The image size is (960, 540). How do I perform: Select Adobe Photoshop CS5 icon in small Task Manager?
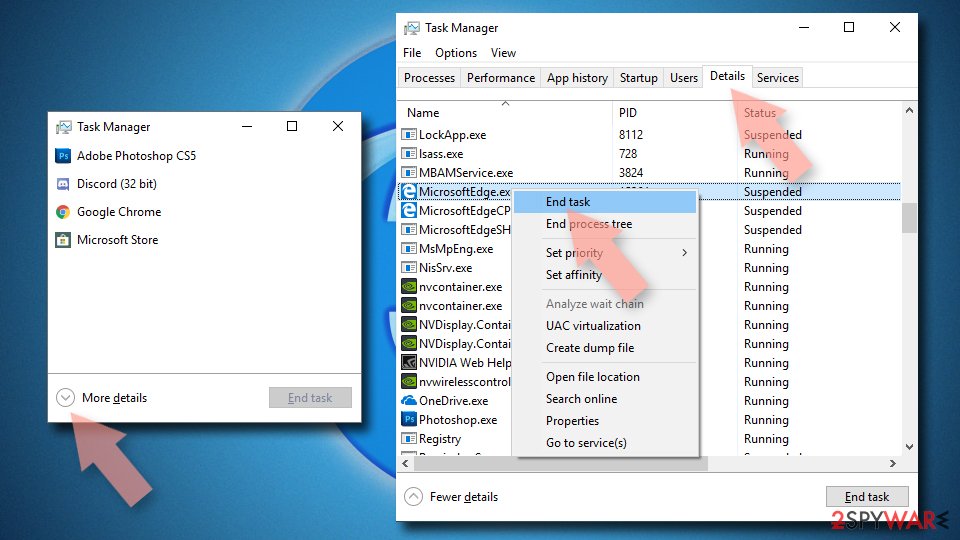pos(63,156)
